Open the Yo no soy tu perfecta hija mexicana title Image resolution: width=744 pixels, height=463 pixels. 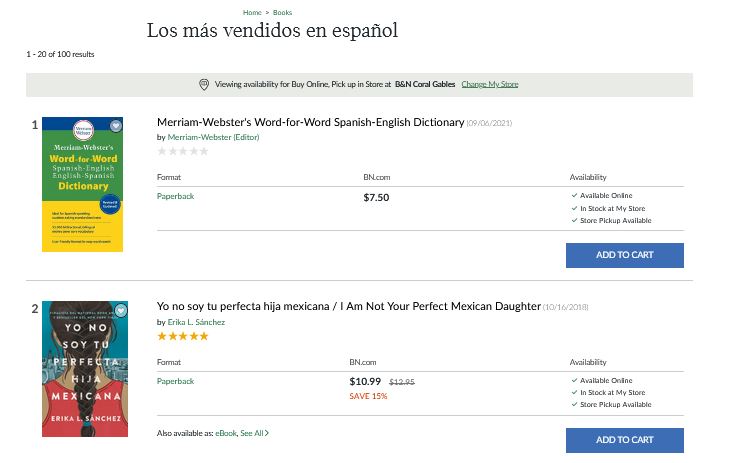(348, 305)
